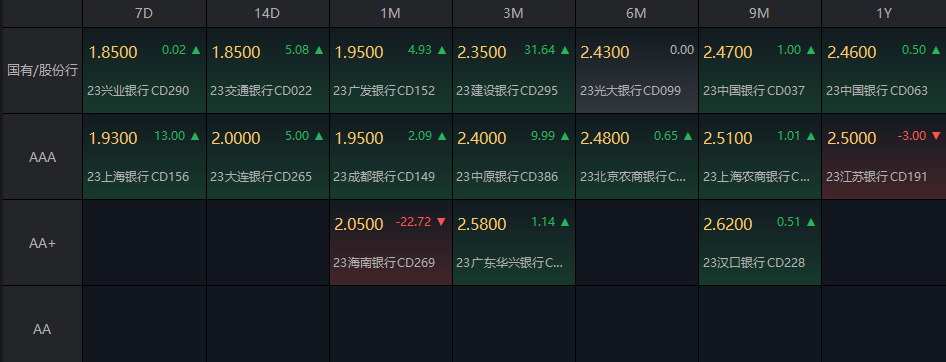
Task: Click red down arrow in 23江苏银行CD191 cell
Action: pyautogui.click(x=936, y=136)
